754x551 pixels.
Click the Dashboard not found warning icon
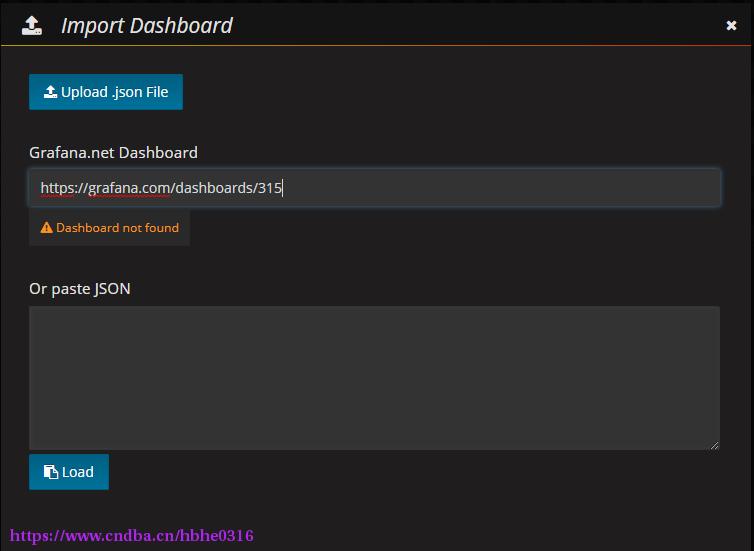(x=47, y=227)
